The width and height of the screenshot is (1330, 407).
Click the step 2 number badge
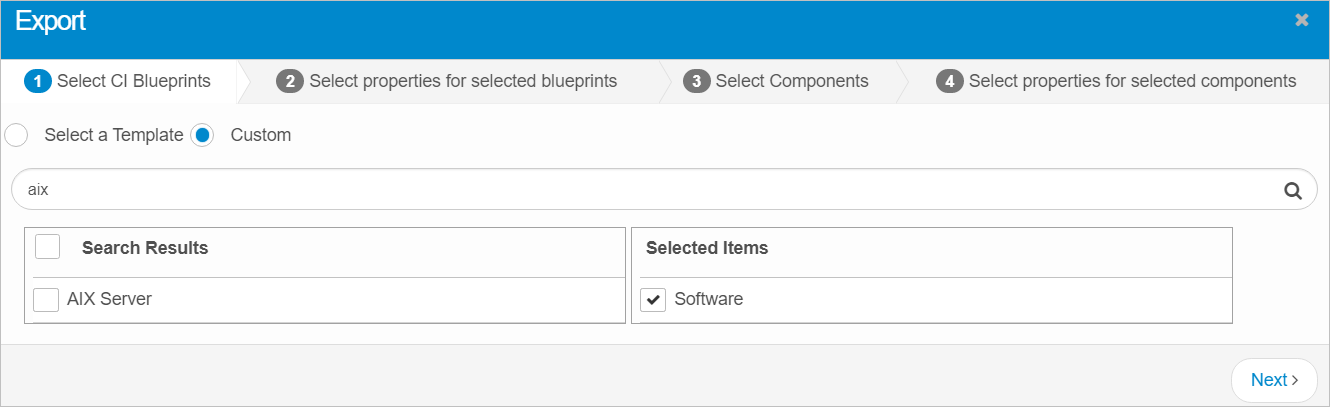pos(289,82)
